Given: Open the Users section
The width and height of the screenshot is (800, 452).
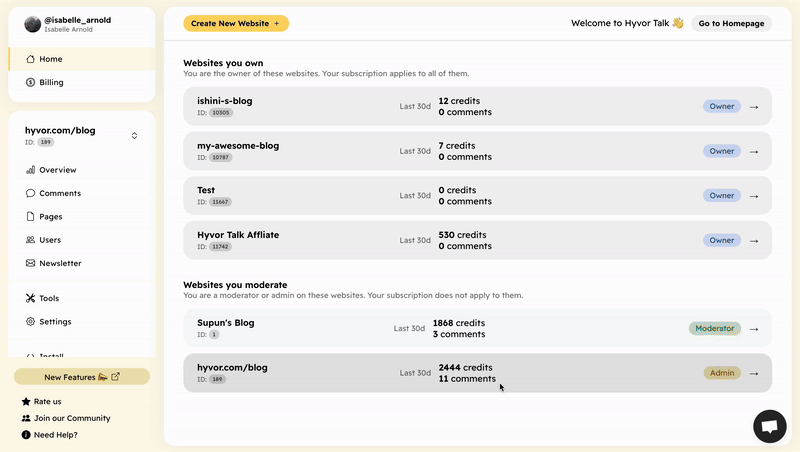Looking at the screenshot, I should (82, 240).
